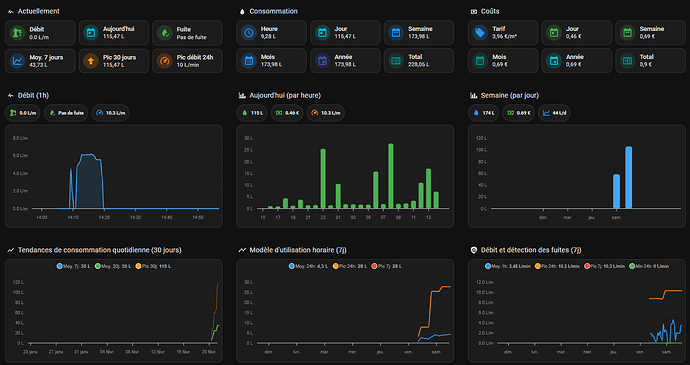The height and width of the screenshot is (365, 690).
Task: Click the pulse icon beside Actuellement heading
Action: 11,11
